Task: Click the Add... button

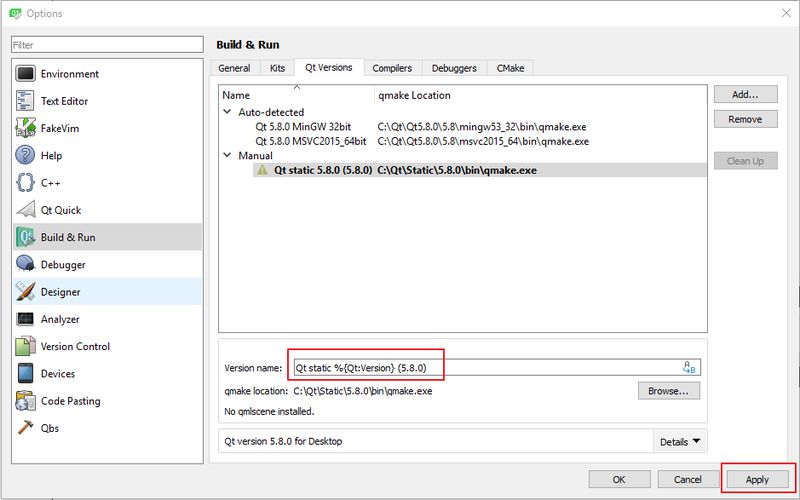Action: pyautogui.click(x=745, y=94)
